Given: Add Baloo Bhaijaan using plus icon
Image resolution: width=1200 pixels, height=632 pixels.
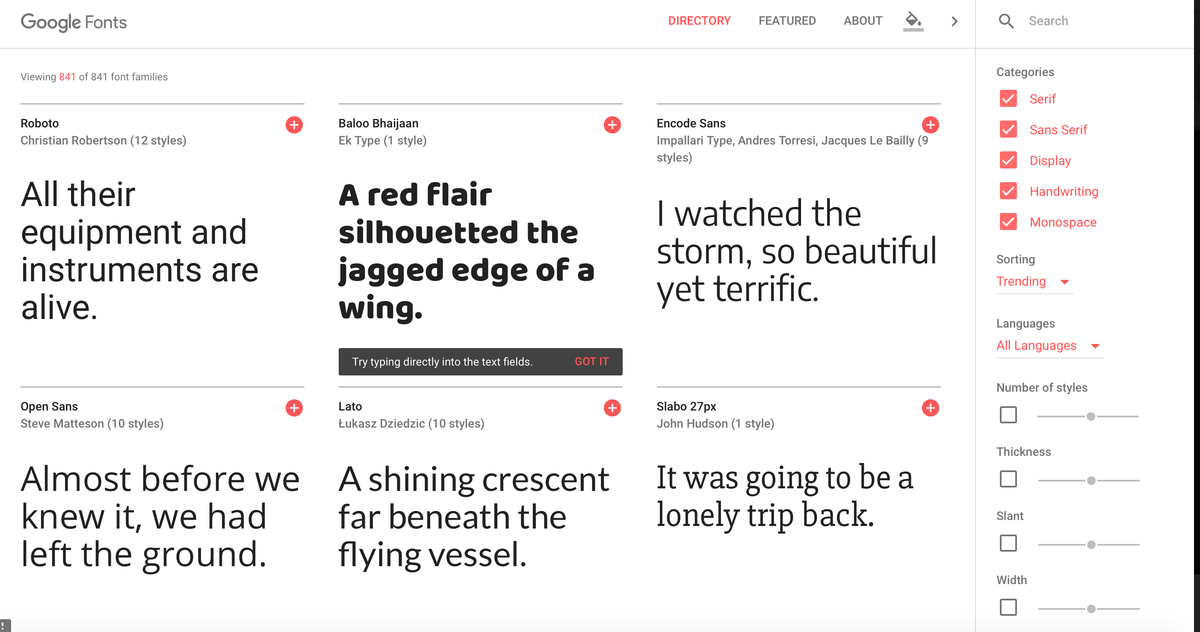Looking at the screenshot, I should tap(612, 125).
